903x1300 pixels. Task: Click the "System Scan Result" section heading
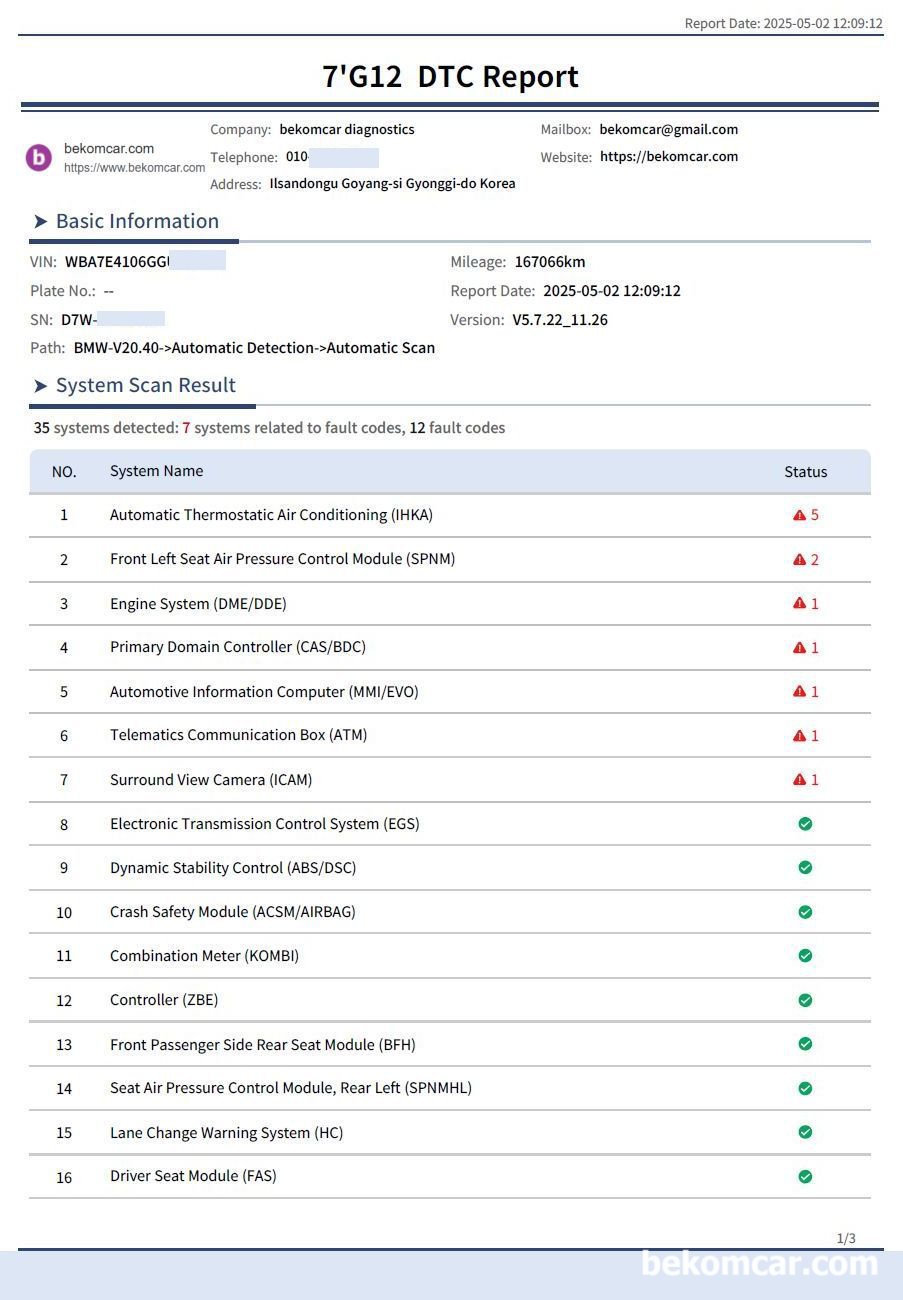tap(146, 385)
